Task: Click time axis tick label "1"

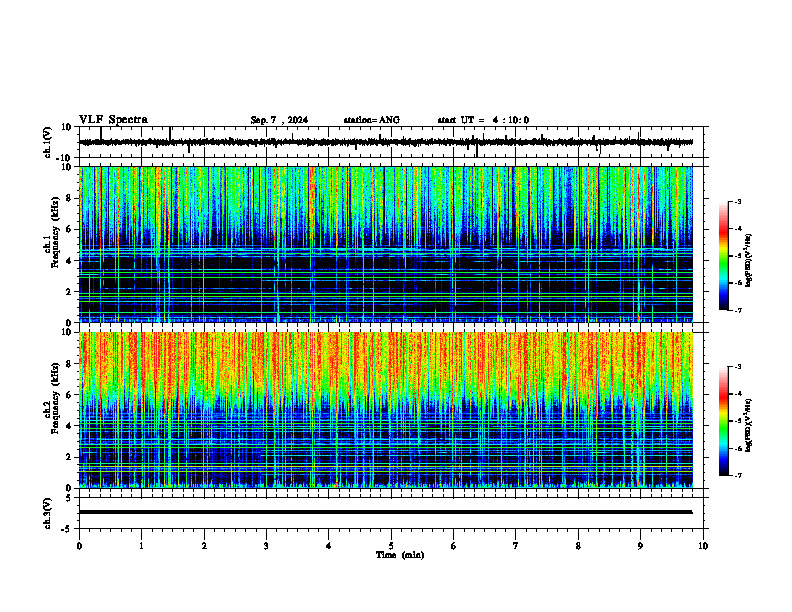Action: [141, 546]
